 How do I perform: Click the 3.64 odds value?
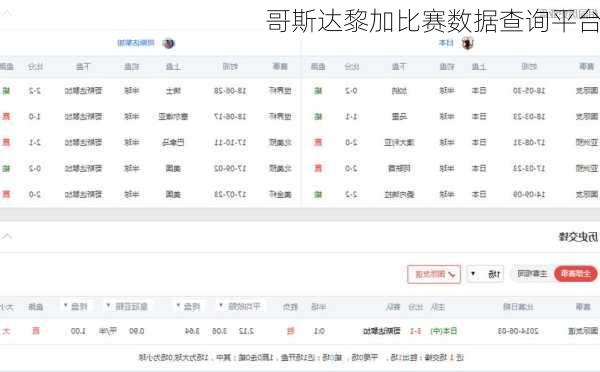point(192,331)
